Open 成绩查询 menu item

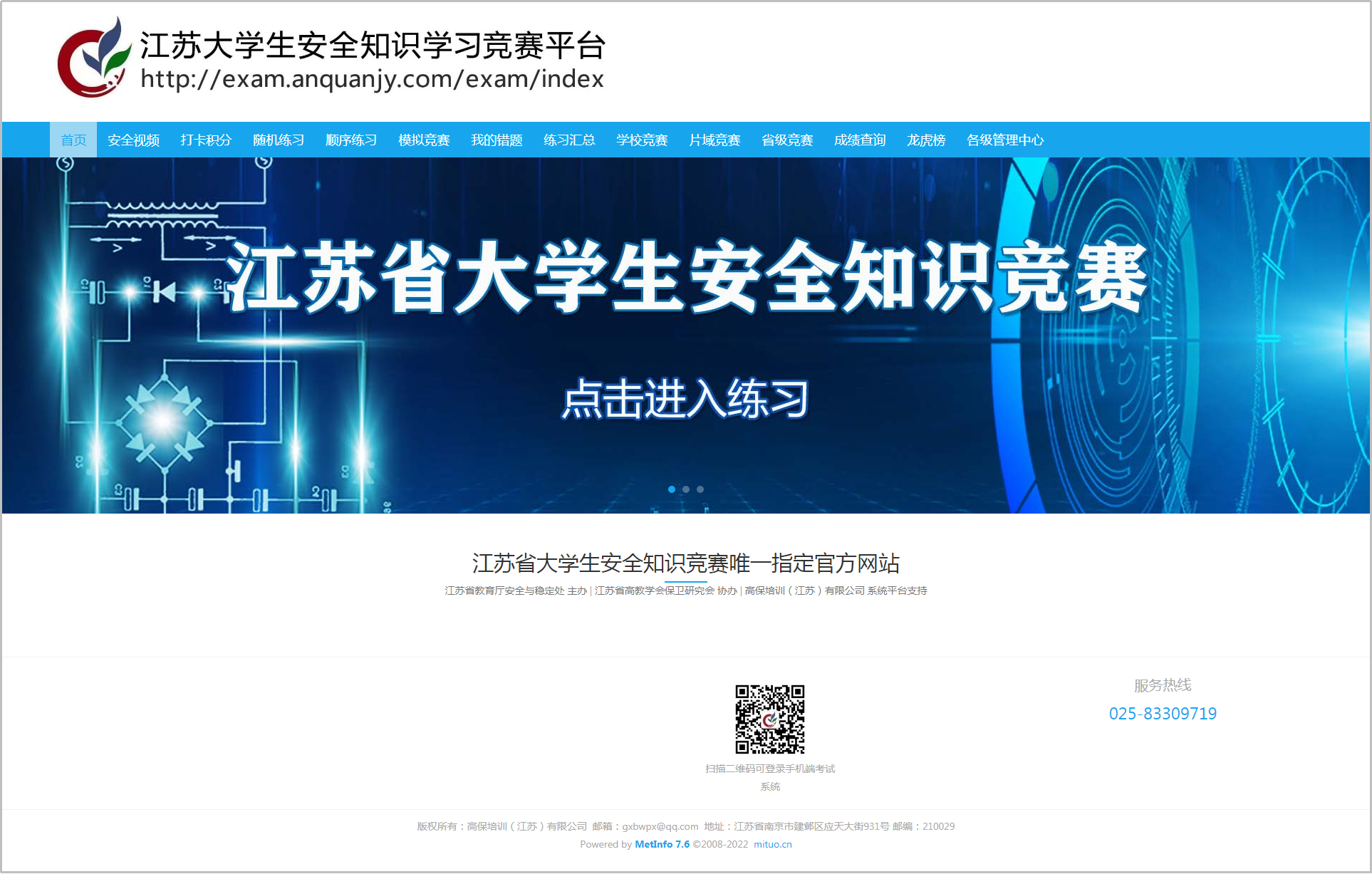pyautogui.click(x=860, y=140)
